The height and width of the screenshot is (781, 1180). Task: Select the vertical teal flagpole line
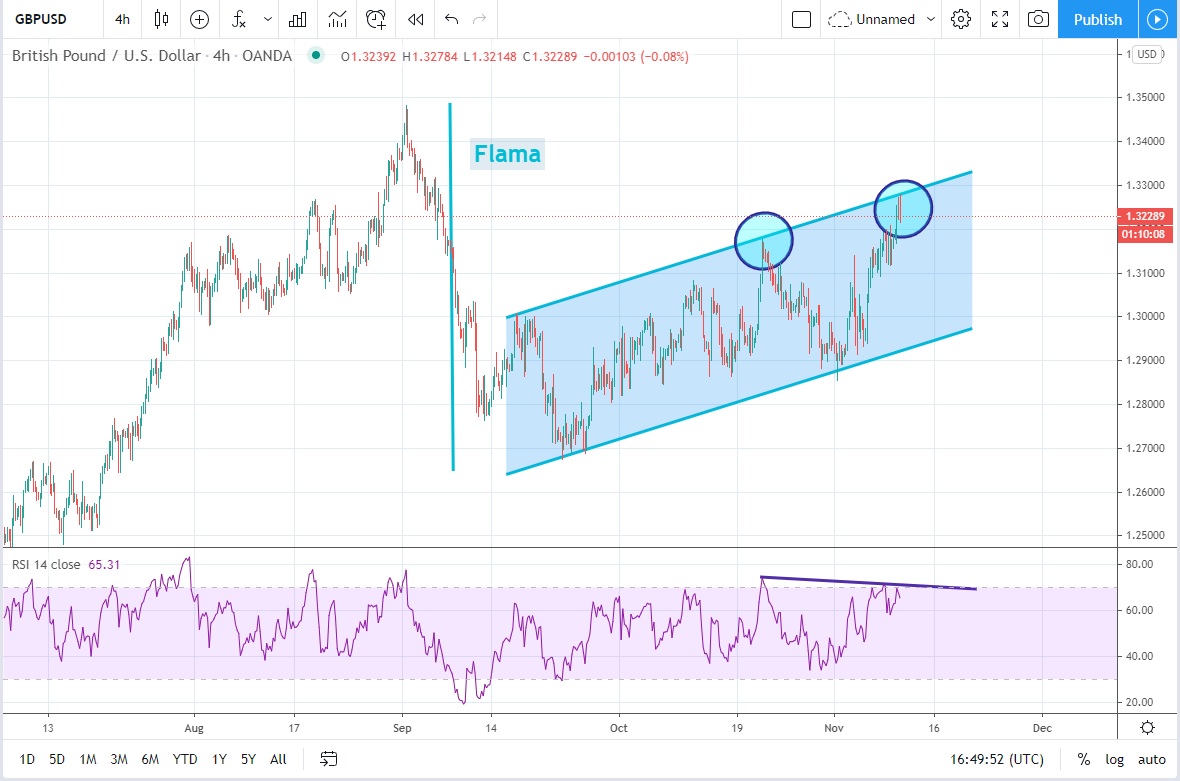(452, 286)
